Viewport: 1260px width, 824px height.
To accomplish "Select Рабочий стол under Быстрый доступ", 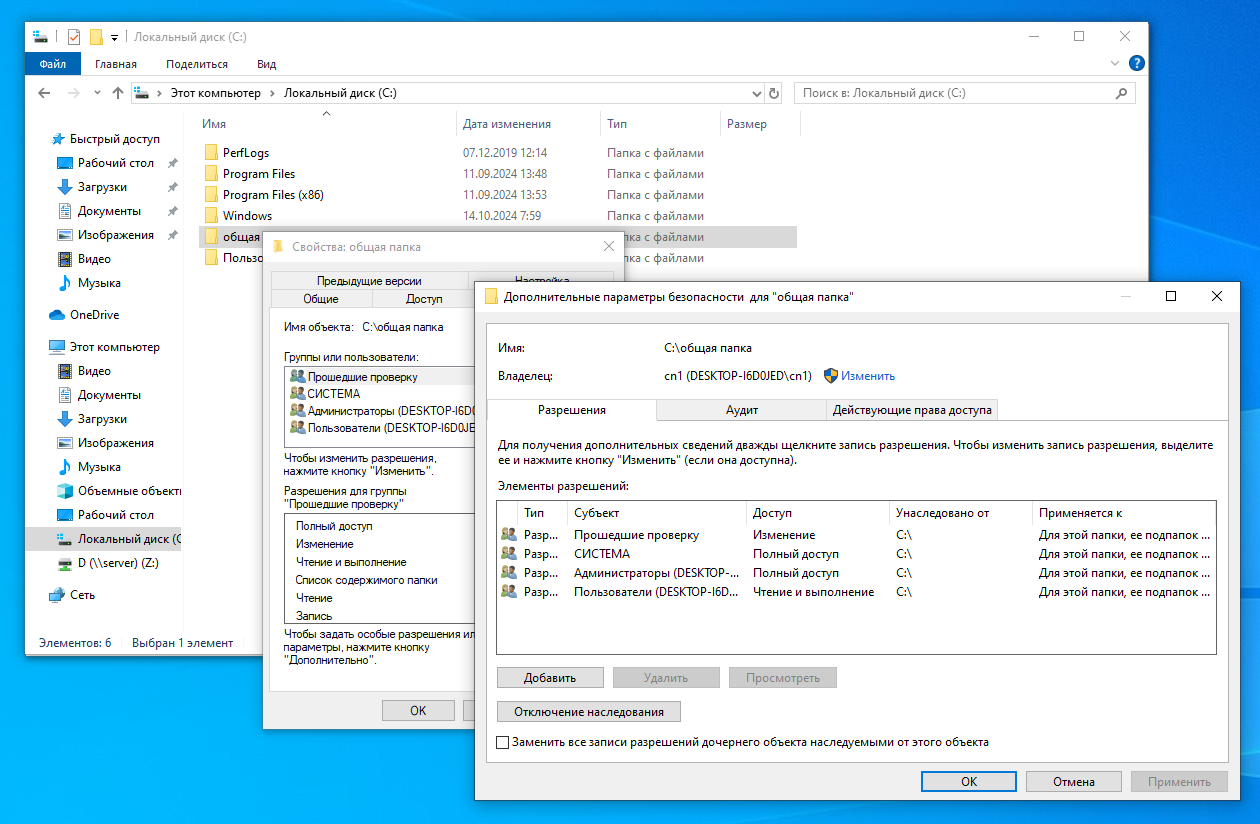I will click(x=116, y=163).
